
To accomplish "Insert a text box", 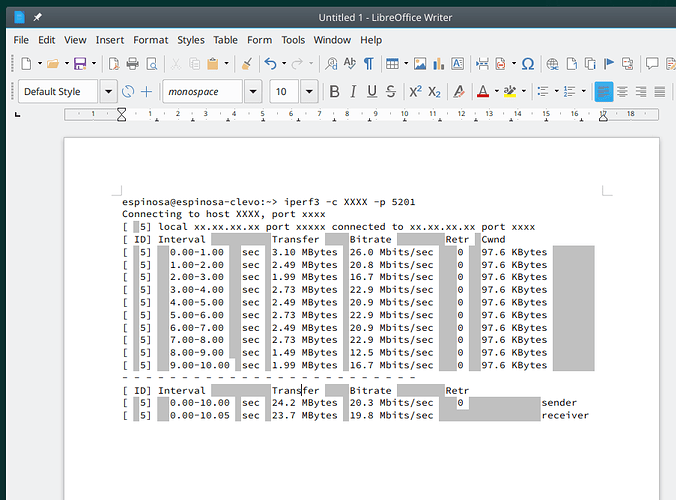I will (457, 64).
